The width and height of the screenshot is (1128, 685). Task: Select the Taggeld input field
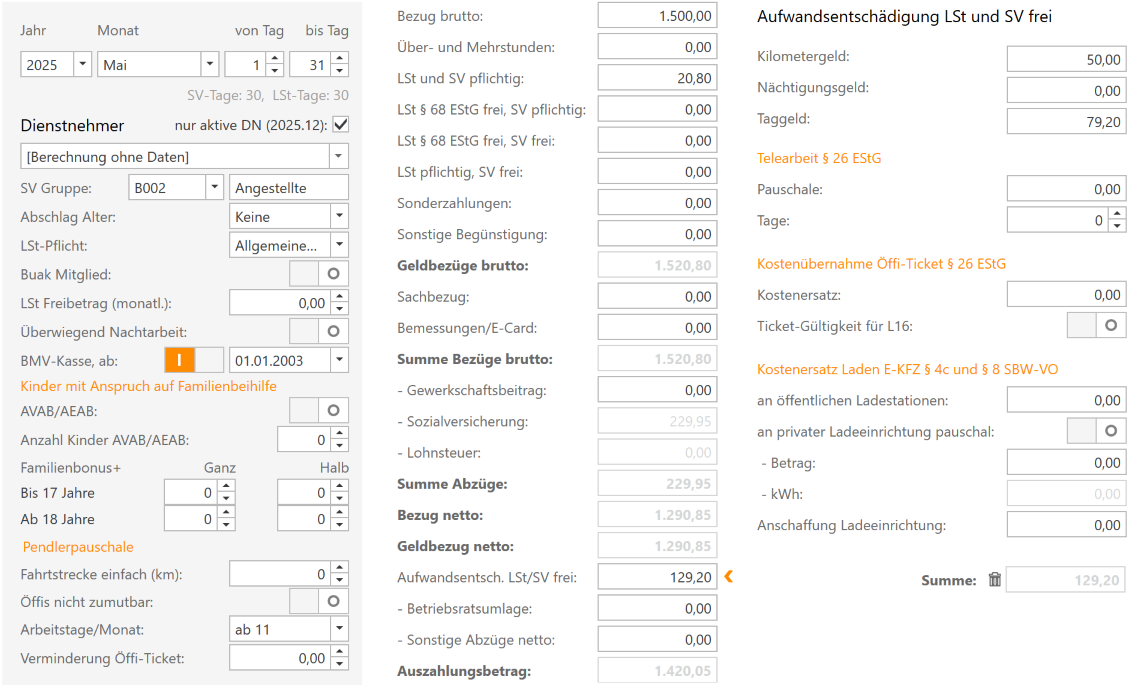pos(1066,121)
